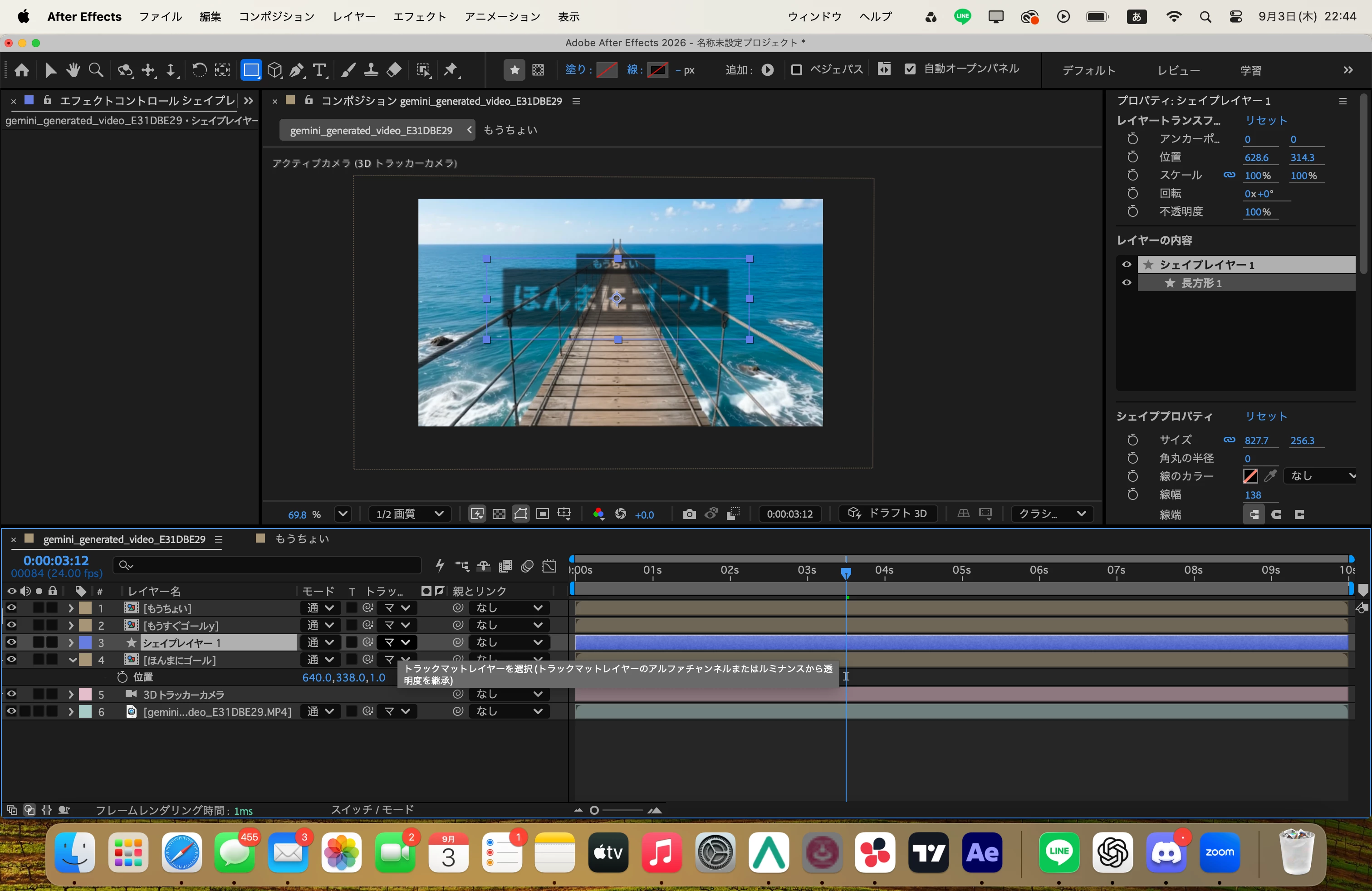1372x891 pixels.
Task: Open the 1/2画質 resolution dropdown
Action: (409, 514)
